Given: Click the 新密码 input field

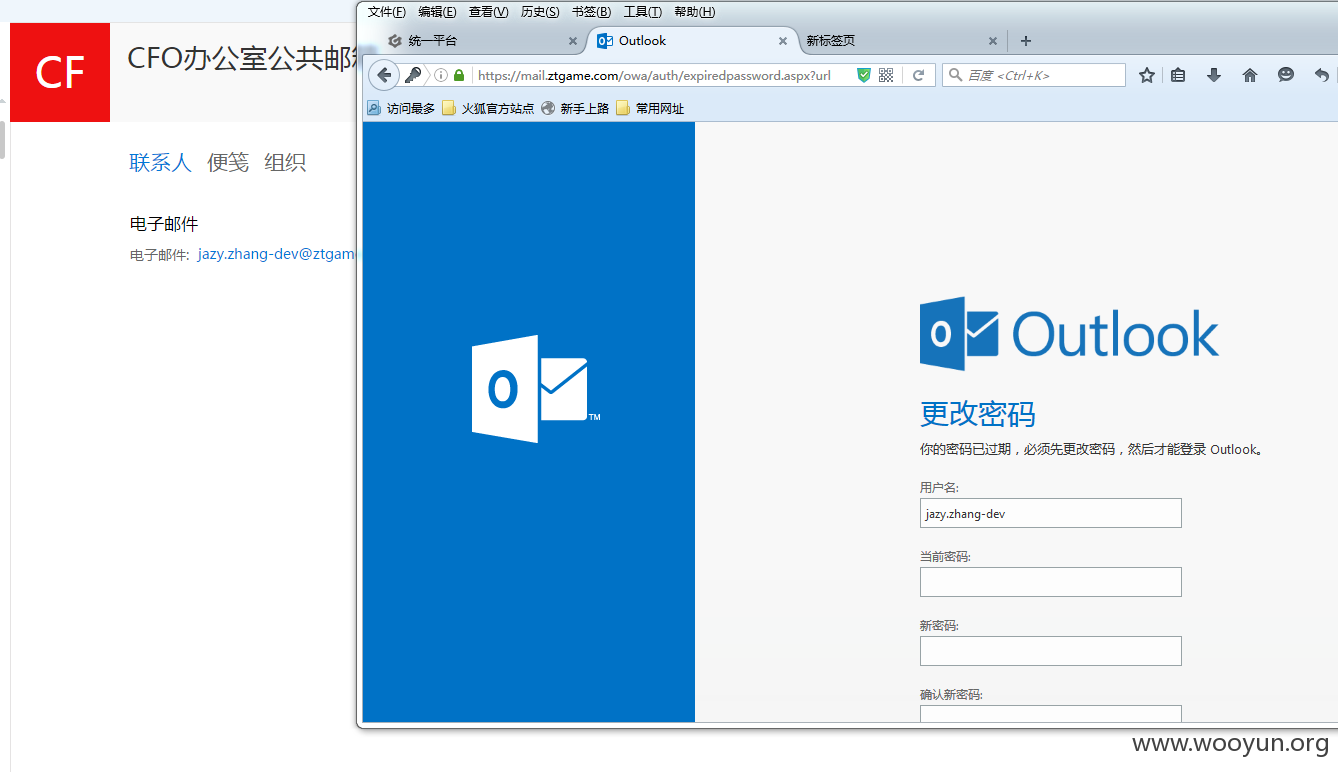Looking at the screenshot, I should coord(1050,651).
